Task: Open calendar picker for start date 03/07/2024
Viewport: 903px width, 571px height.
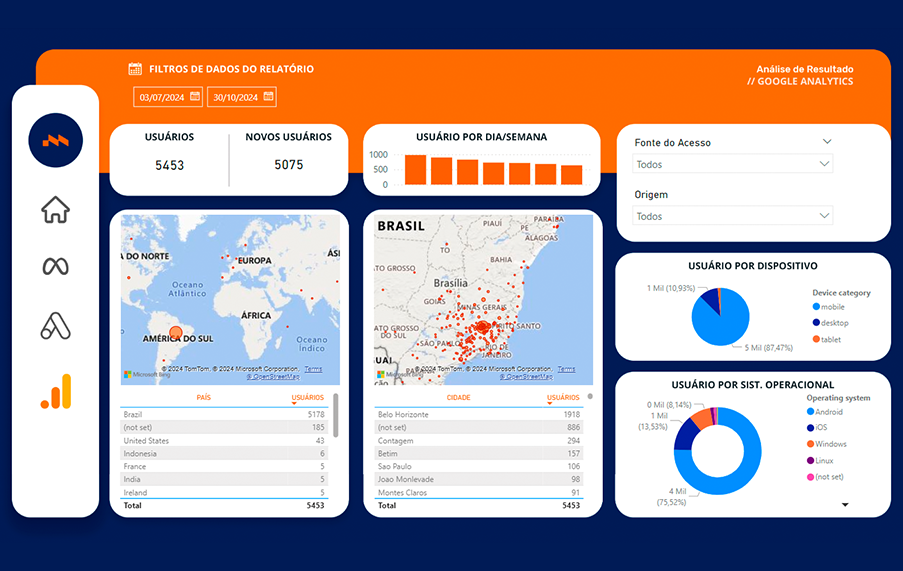Action: tap(195, 96)
